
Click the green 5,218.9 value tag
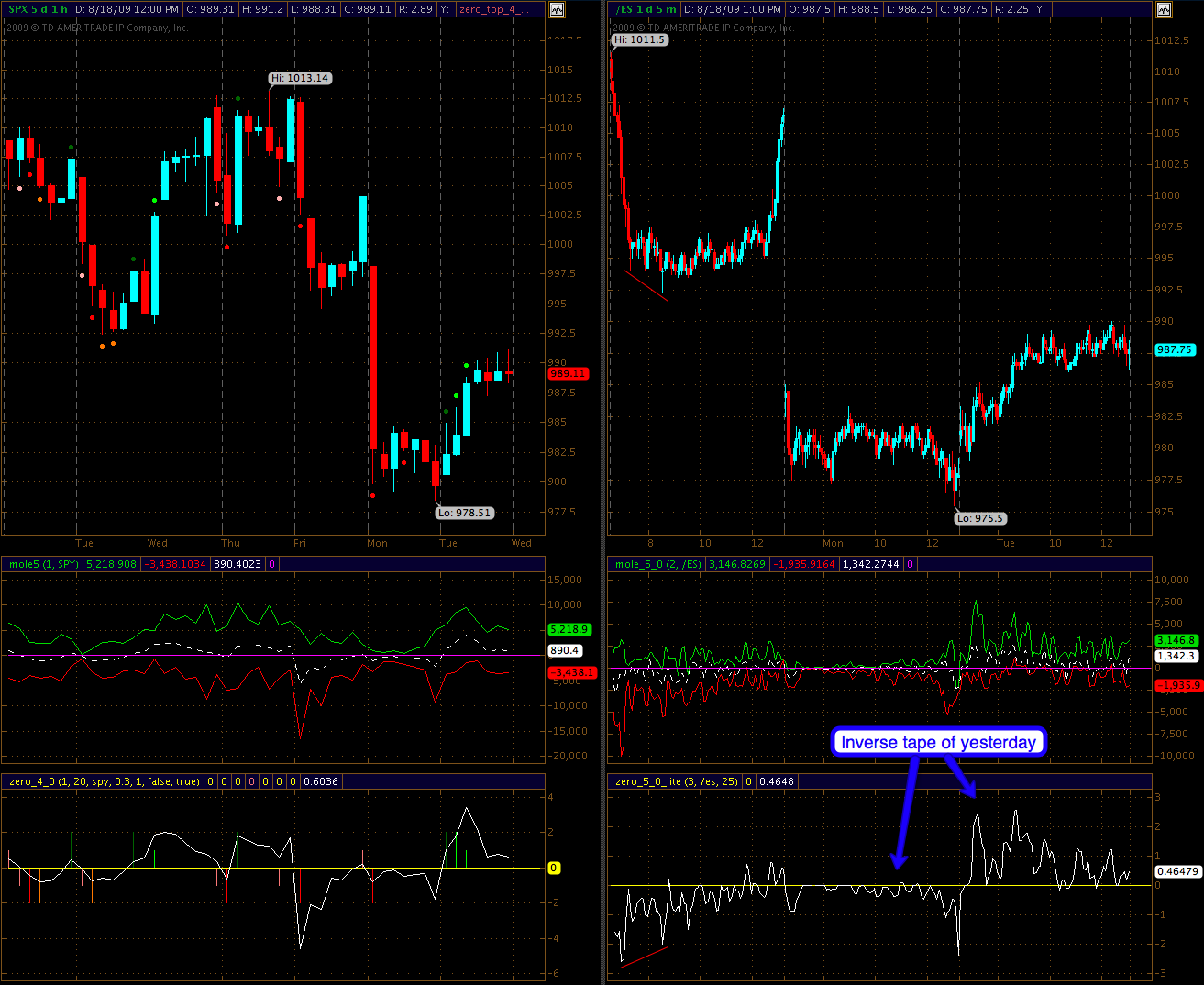click(x=569, y=629)
